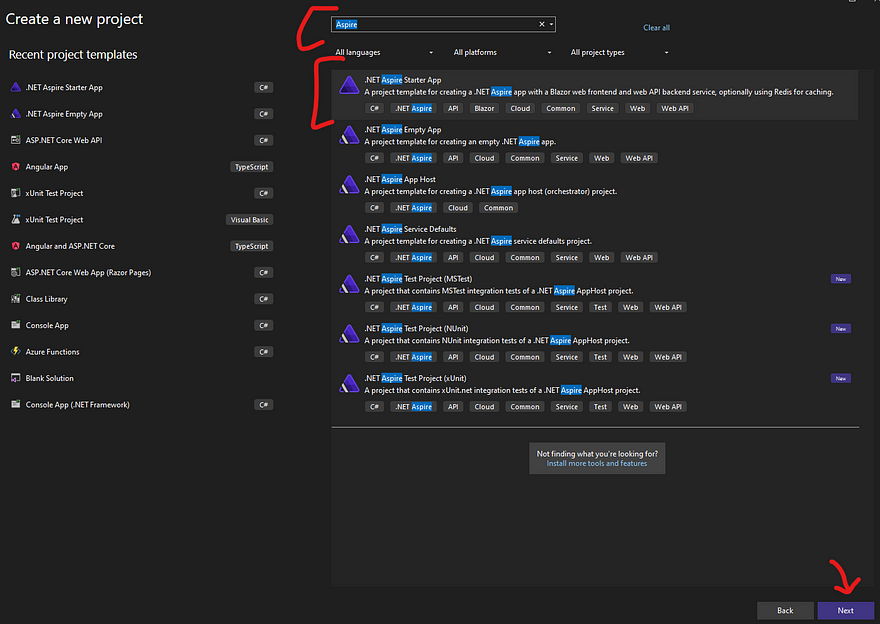Select .NET Aspire Starter App in results
The image size is (880, 624).
[595, 94]
